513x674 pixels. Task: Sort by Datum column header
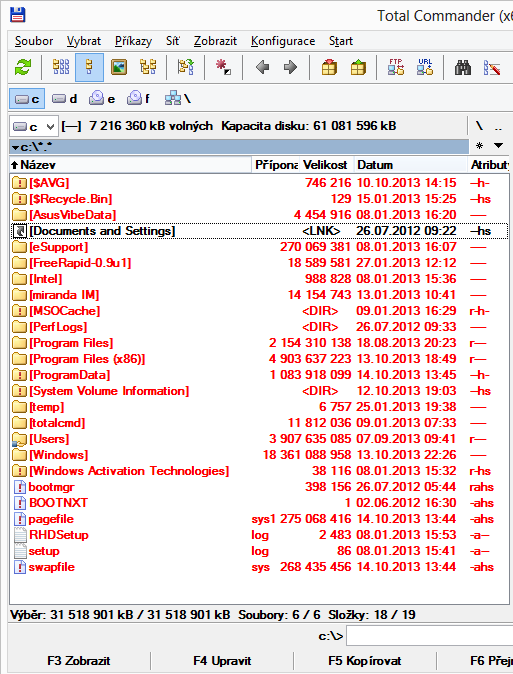pos(410,165)
